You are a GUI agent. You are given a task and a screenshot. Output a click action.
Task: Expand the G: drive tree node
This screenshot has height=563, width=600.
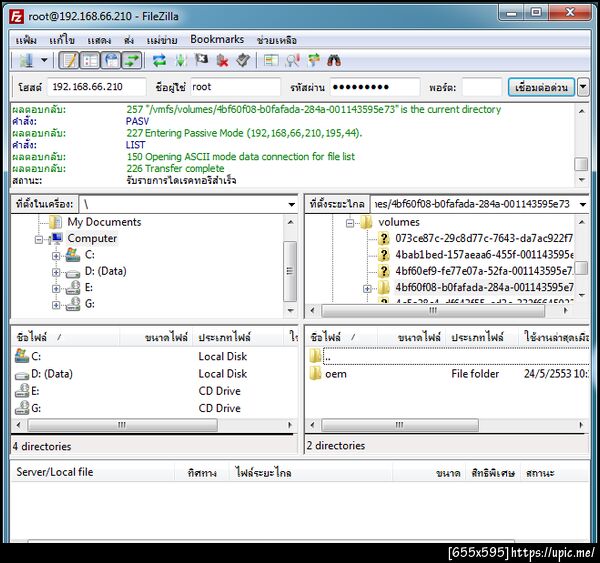click(56, 305)
